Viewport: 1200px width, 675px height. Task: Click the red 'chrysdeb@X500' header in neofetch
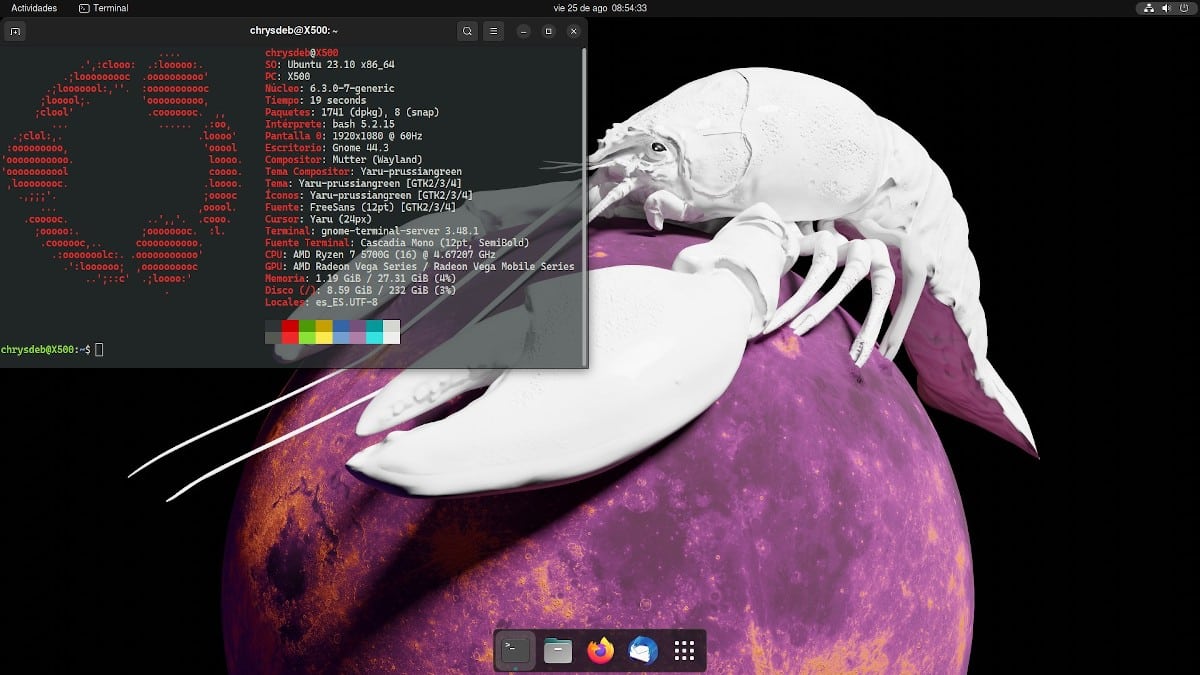[x=302, y=52]
